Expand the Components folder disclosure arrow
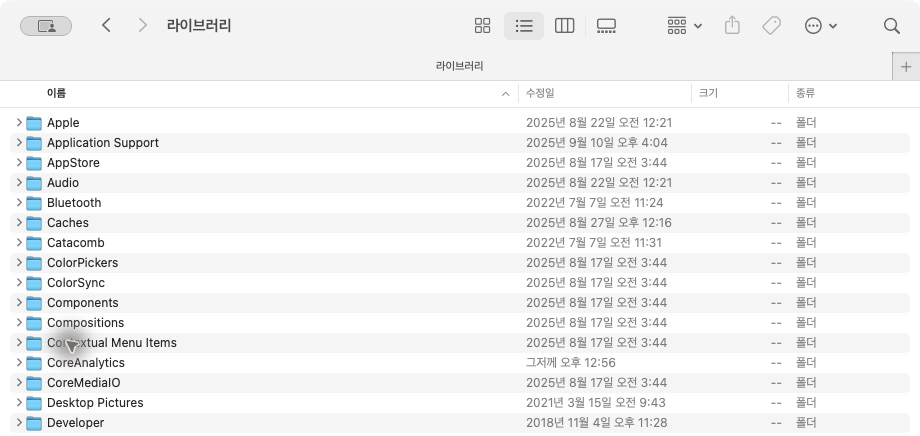This screenshot has height=436, width=920. pos(19,302)
